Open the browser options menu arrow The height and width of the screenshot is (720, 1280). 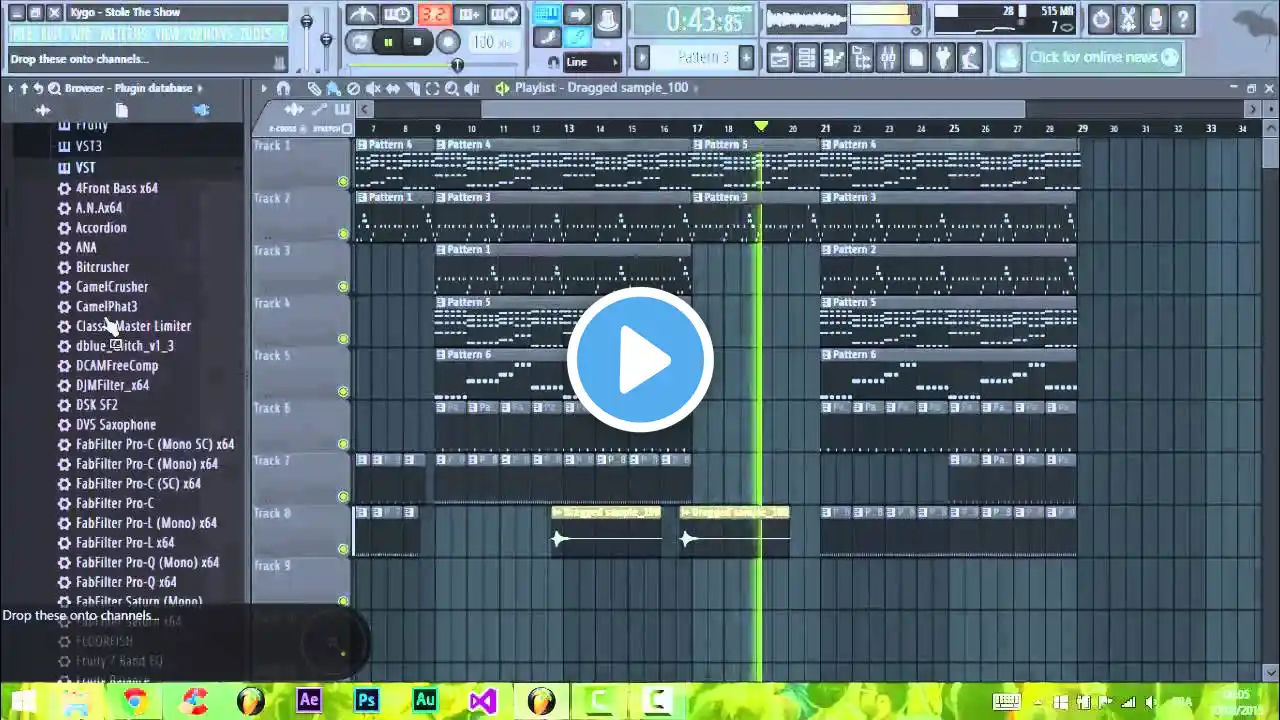(10, 88)
